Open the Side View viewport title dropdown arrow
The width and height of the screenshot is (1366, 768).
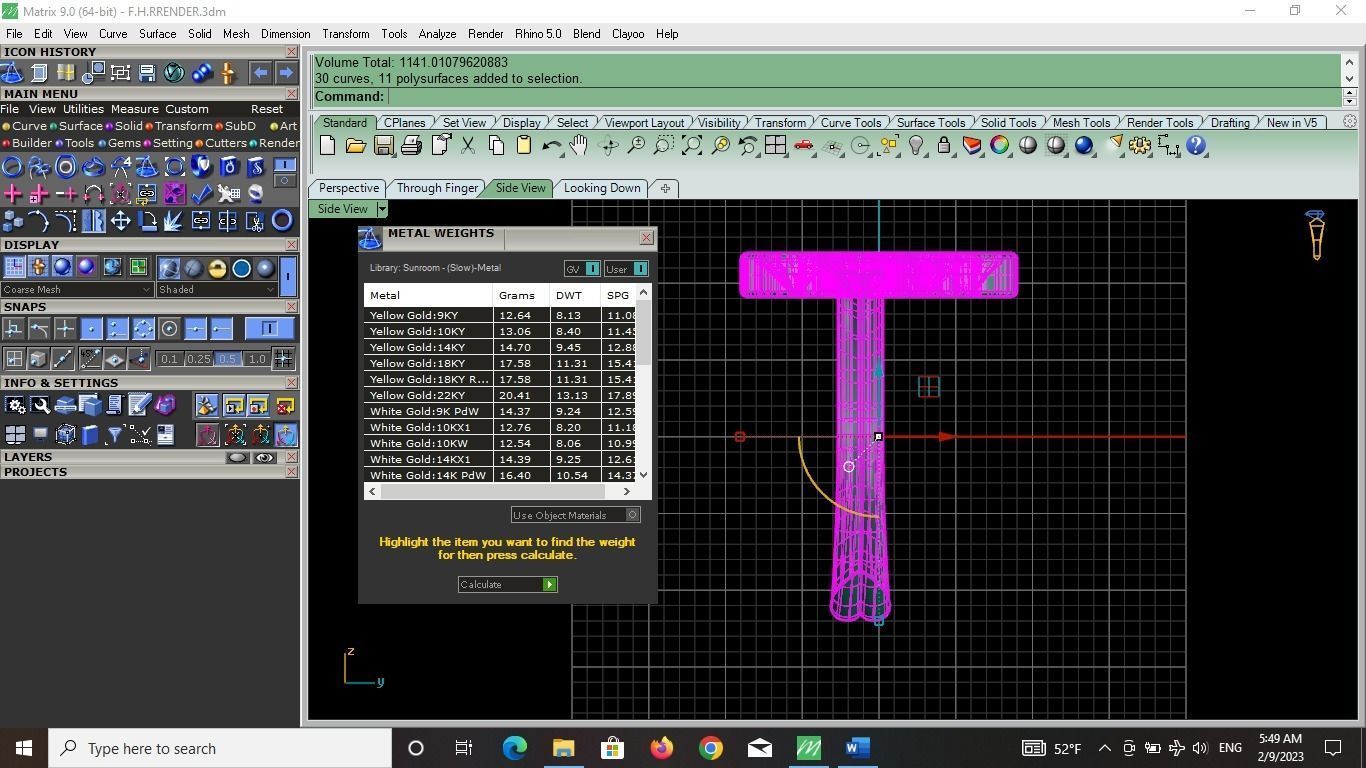click(382, 209)
